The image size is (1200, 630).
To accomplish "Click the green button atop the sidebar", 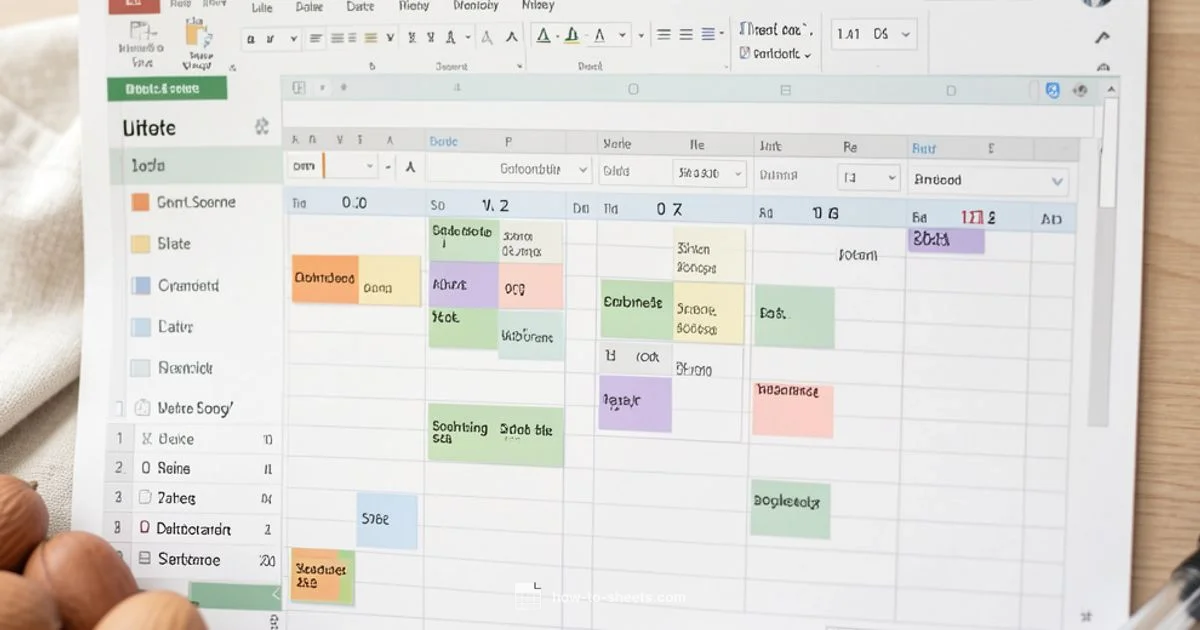I will tap(166, 88).
